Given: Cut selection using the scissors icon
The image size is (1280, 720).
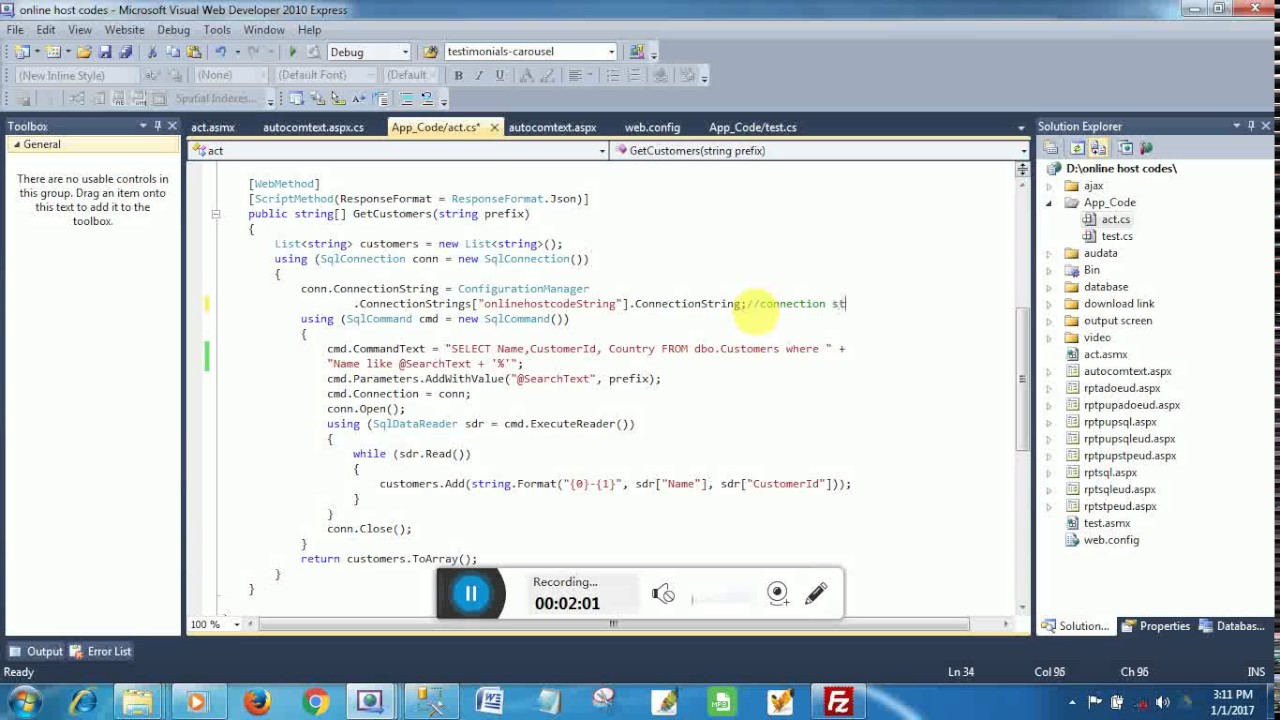Looking at the screenshot, I should (x=152, y=52).
